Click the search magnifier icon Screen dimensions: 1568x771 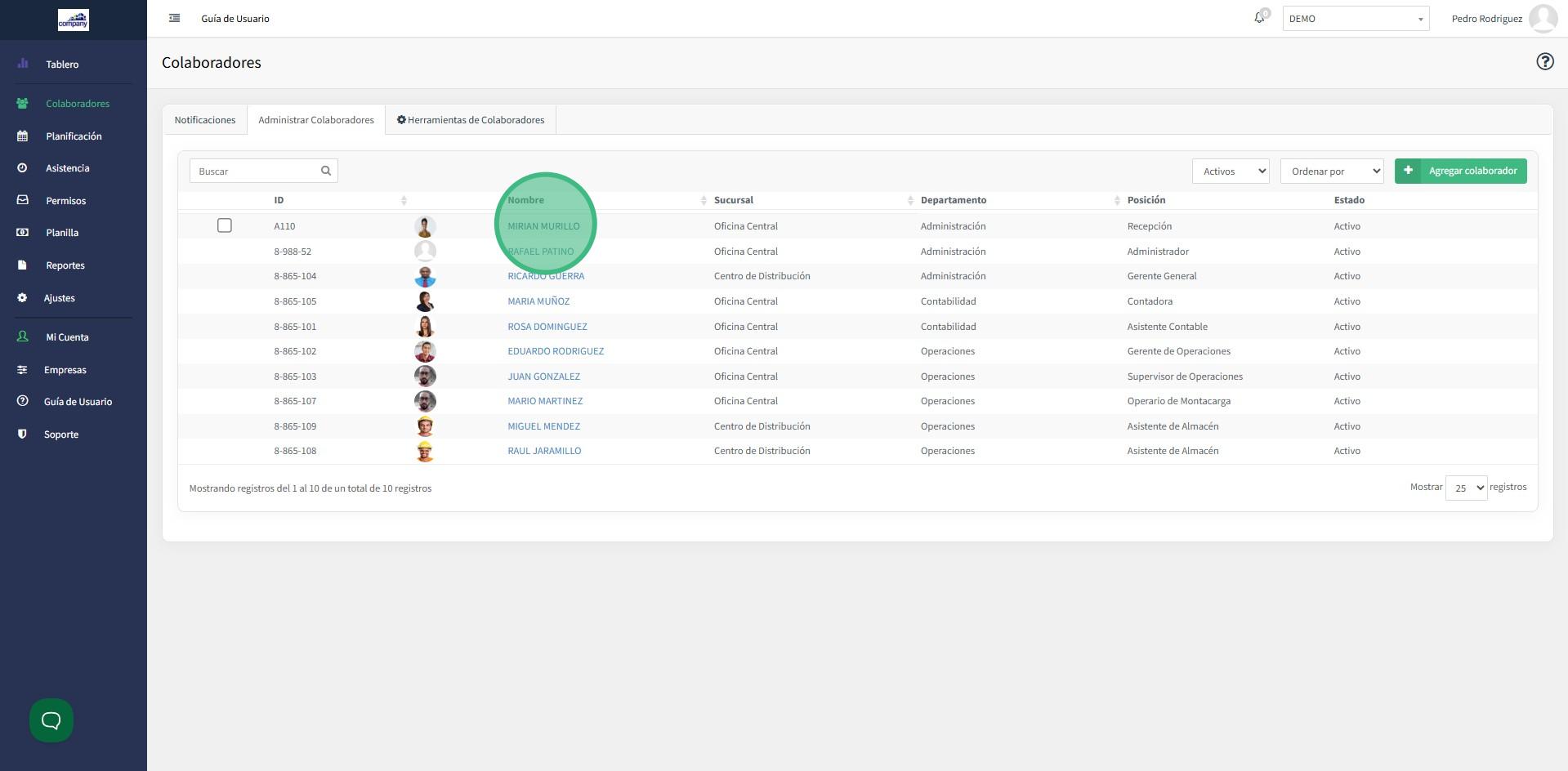pos(326,171)
